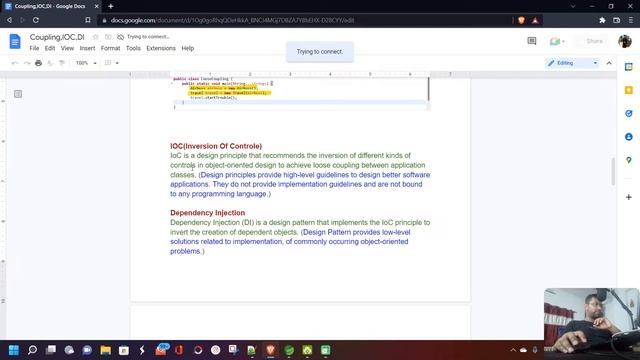Bookmark this page in address bar
This screenshot has height=360, width=640.
[88, 20]
